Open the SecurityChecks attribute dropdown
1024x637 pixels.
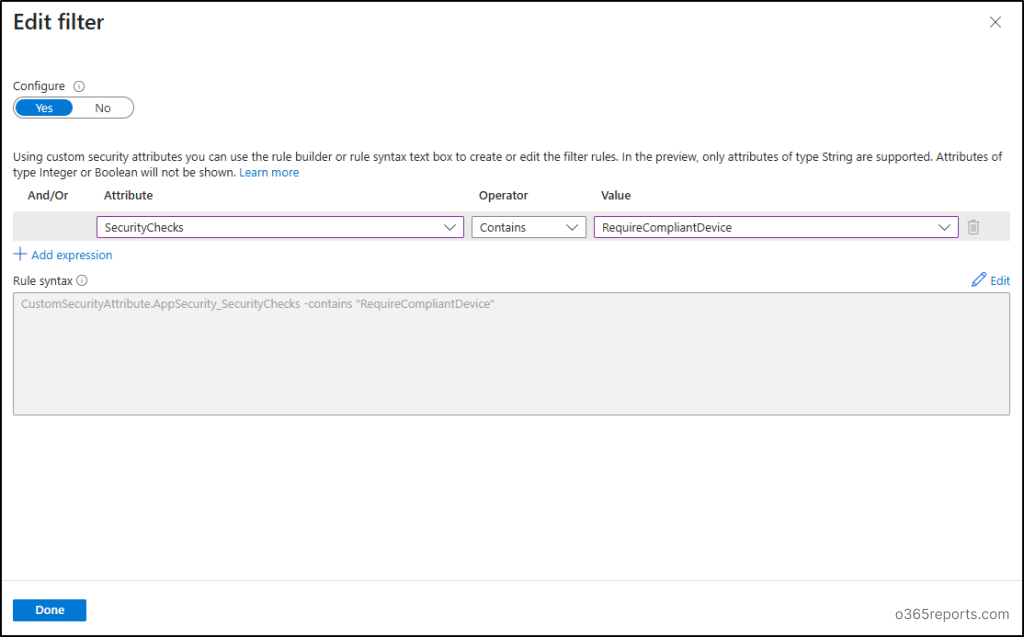(280, 227)
